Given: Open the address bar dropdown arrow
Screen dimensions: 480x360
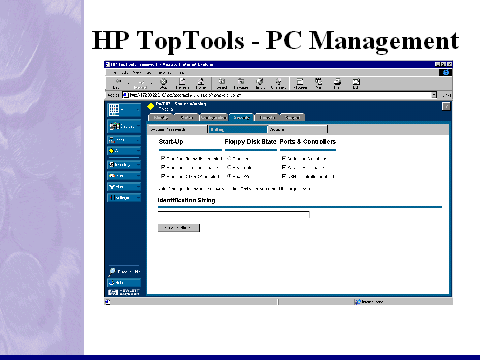Looking at the screenshot, I should [x=434, y=95].
